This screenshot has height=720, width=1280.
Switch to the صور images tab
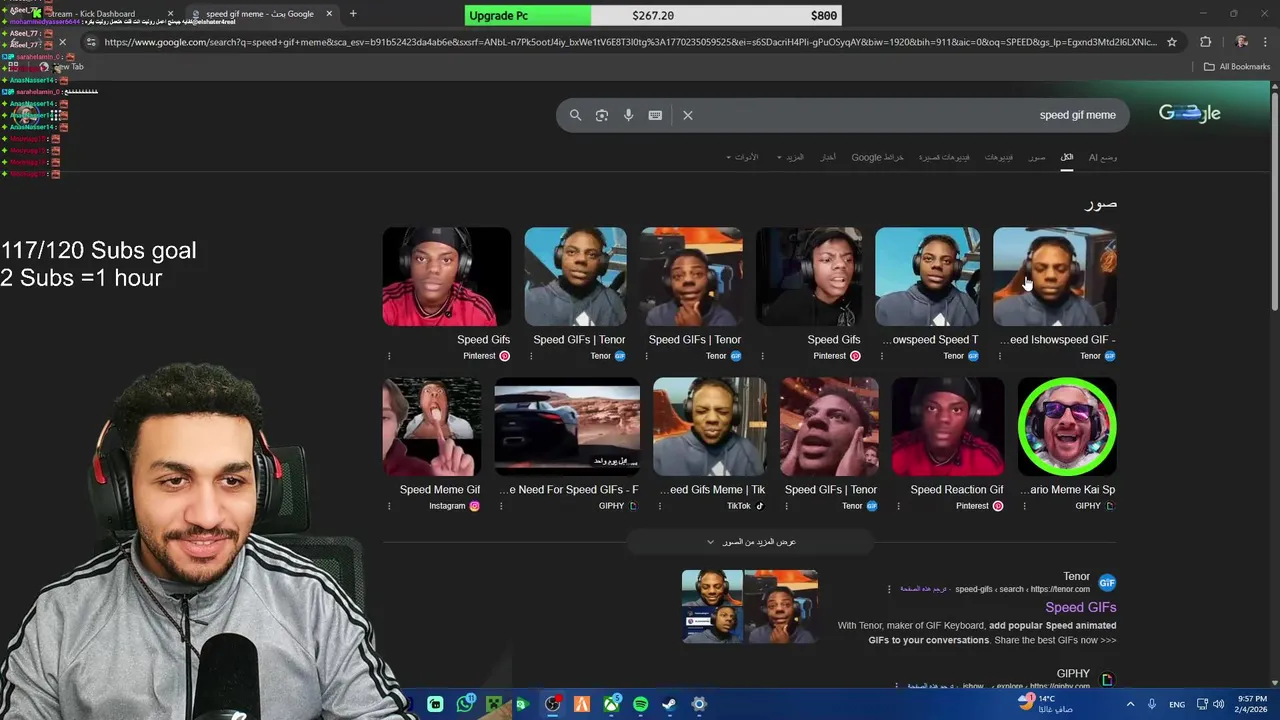tap(1037, 157)
